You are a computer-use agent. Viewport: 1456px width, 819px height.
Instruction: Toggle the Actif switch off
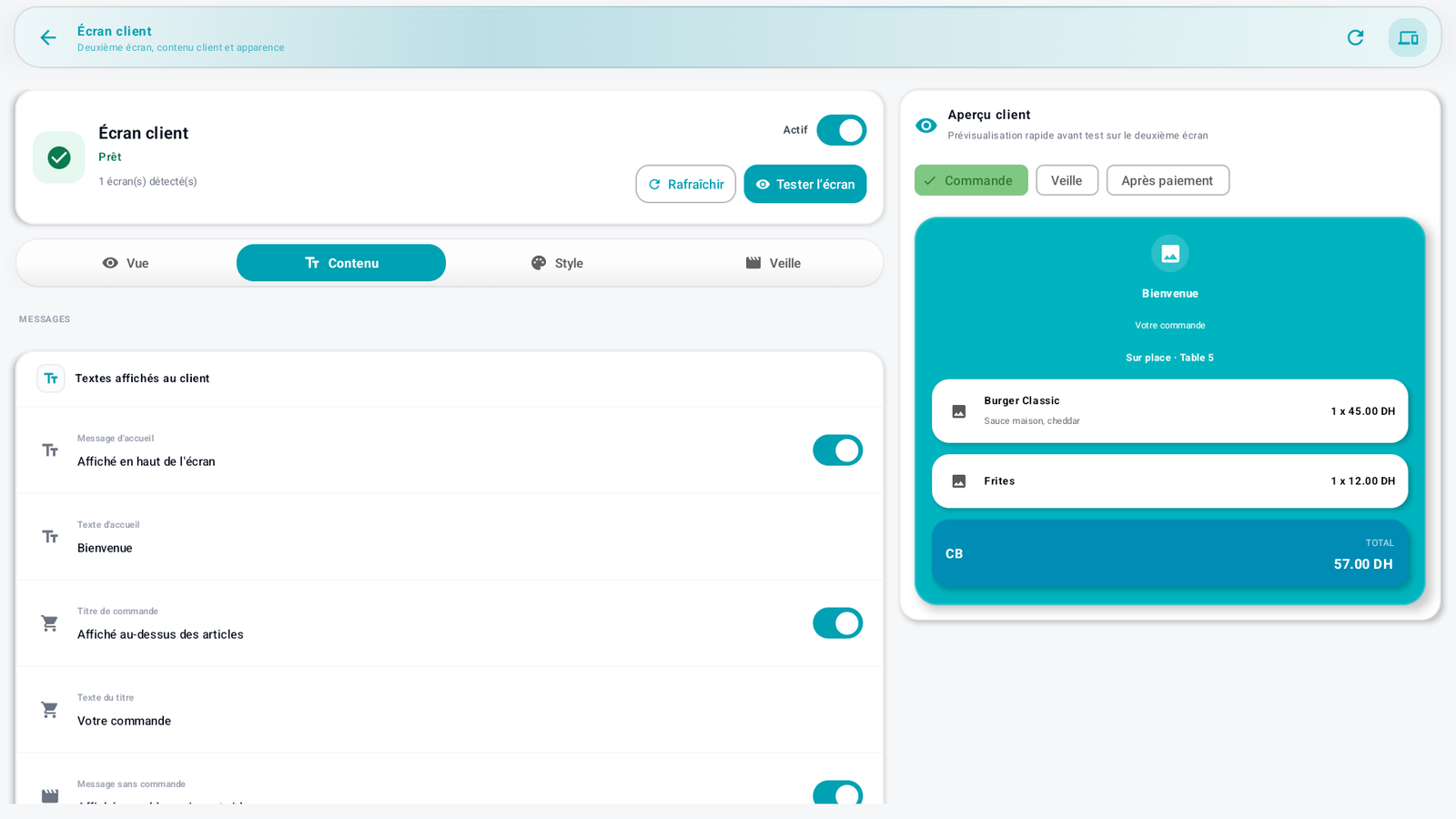[x=841, y=130]
